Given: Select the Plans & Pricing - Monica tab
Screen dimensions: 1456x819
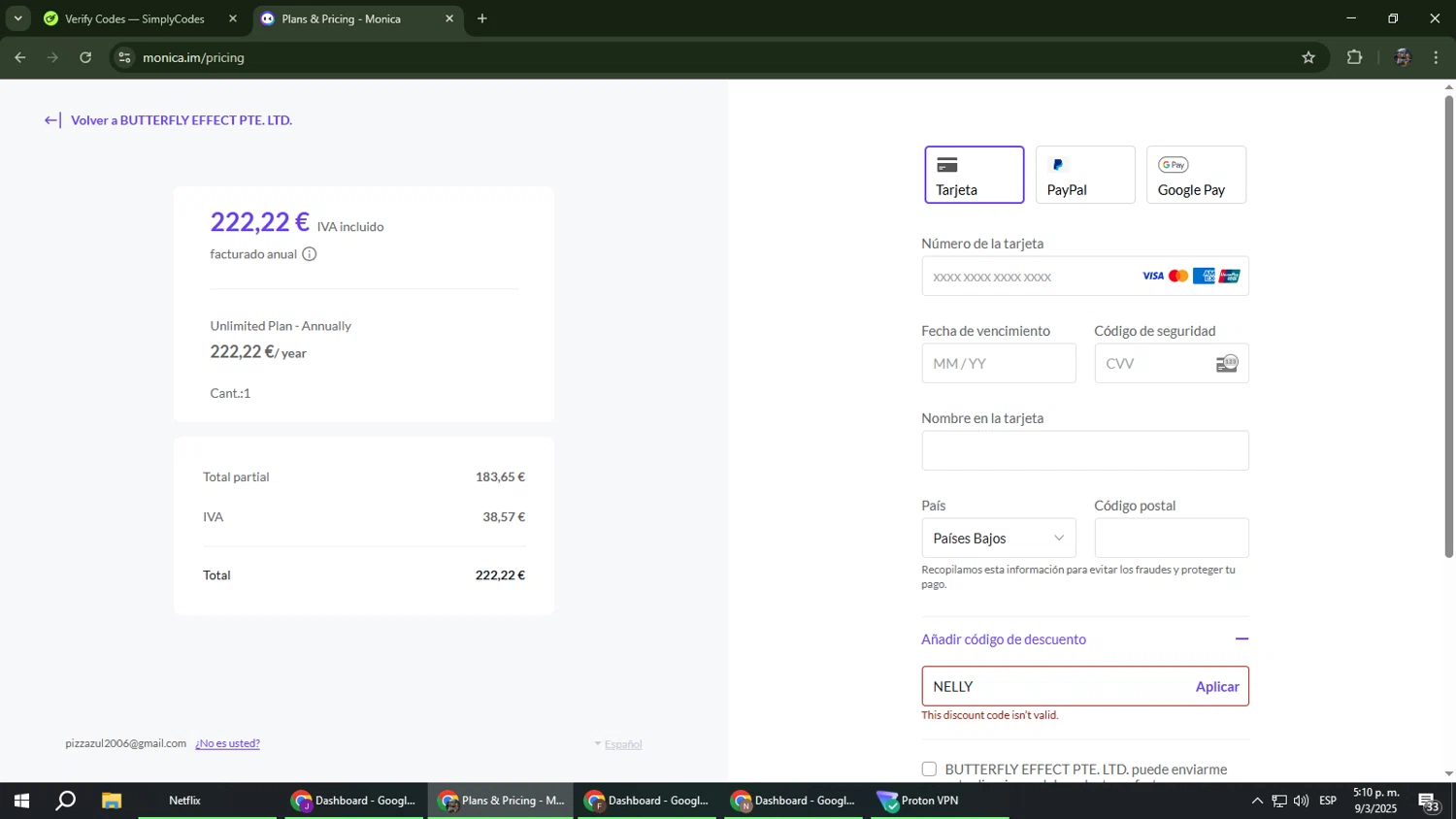Looking at the screenshot, I should click(x=341, y=18).
